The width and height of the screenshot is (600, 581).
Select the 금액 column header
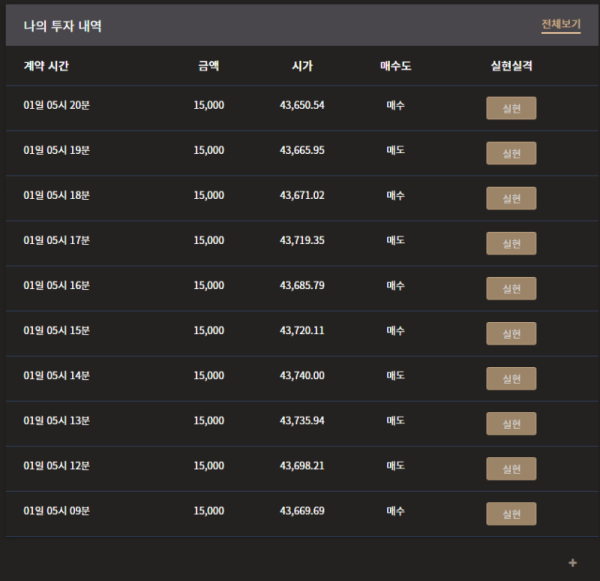click(209, 66)
